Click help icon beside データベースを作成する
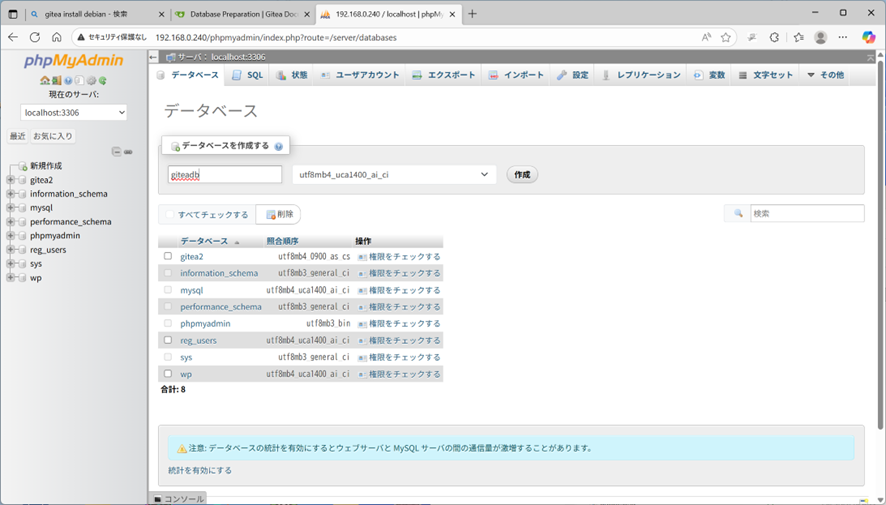Viewport: 886px width, 505px height. 279,146
